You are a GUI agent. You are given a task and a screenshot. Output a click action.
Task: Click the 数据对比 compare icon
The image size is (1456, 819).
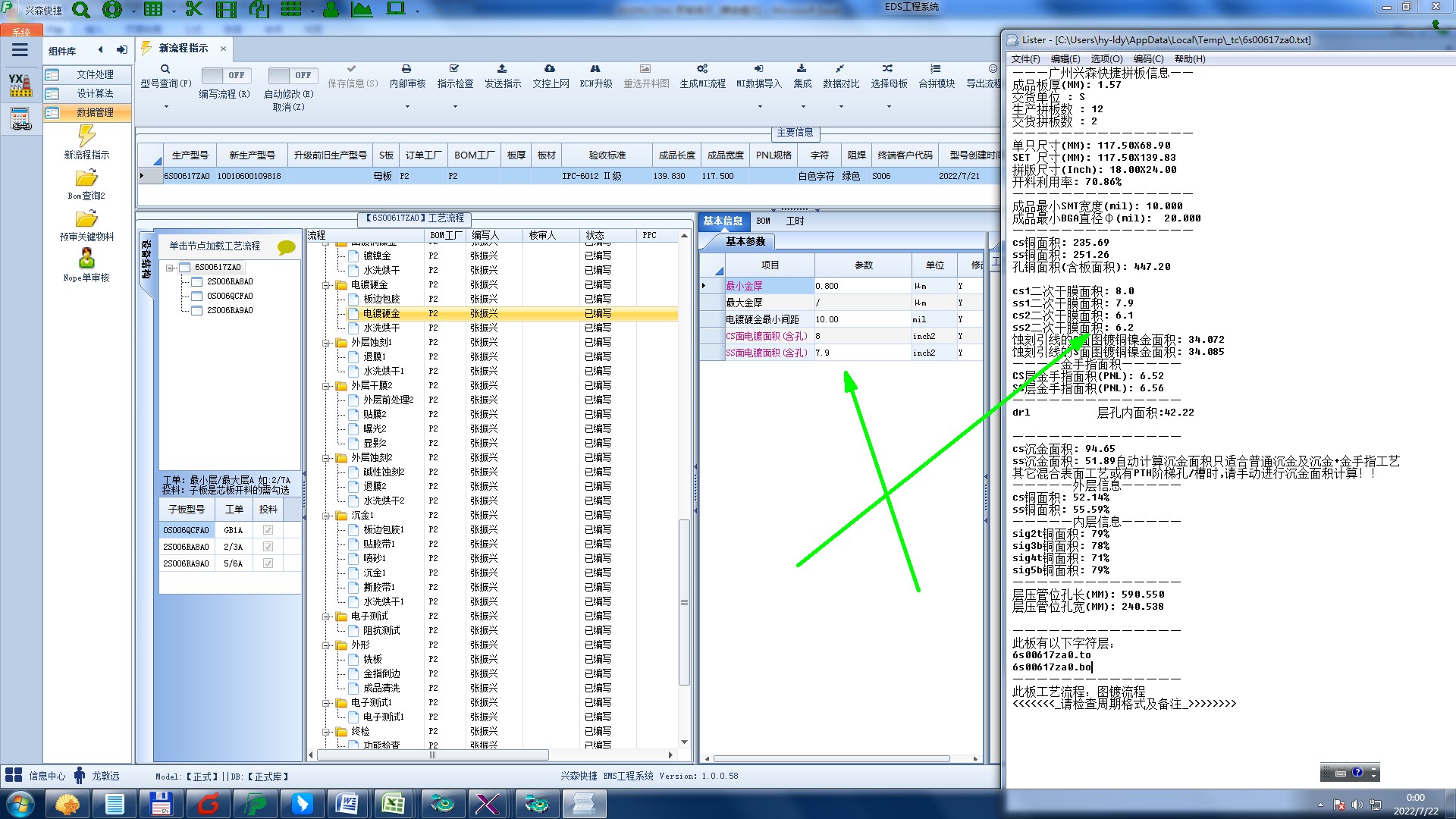click(x=840, y=69)
